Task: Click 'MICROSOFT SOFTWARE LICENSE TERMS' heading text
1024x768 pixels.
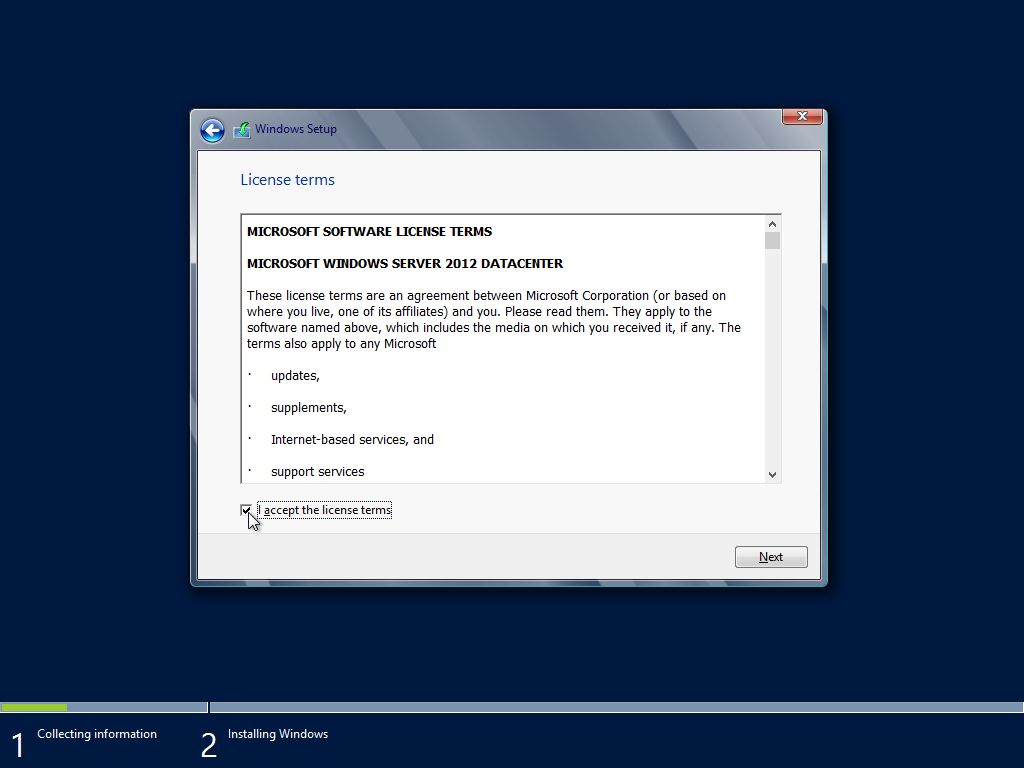Action: 370,232
